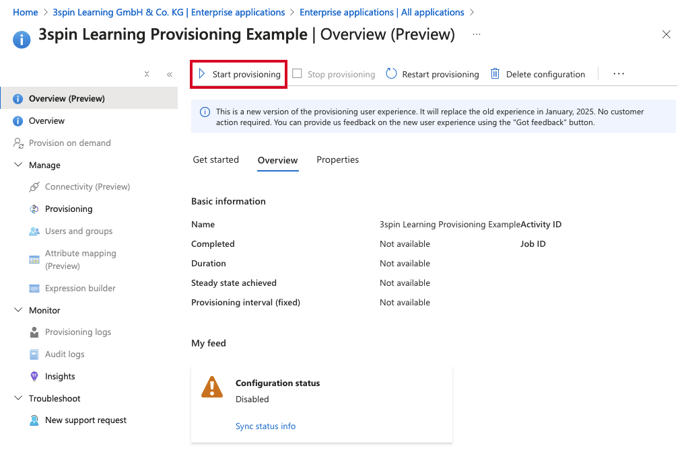Click the Provision on demand person icon

(18, 143)
